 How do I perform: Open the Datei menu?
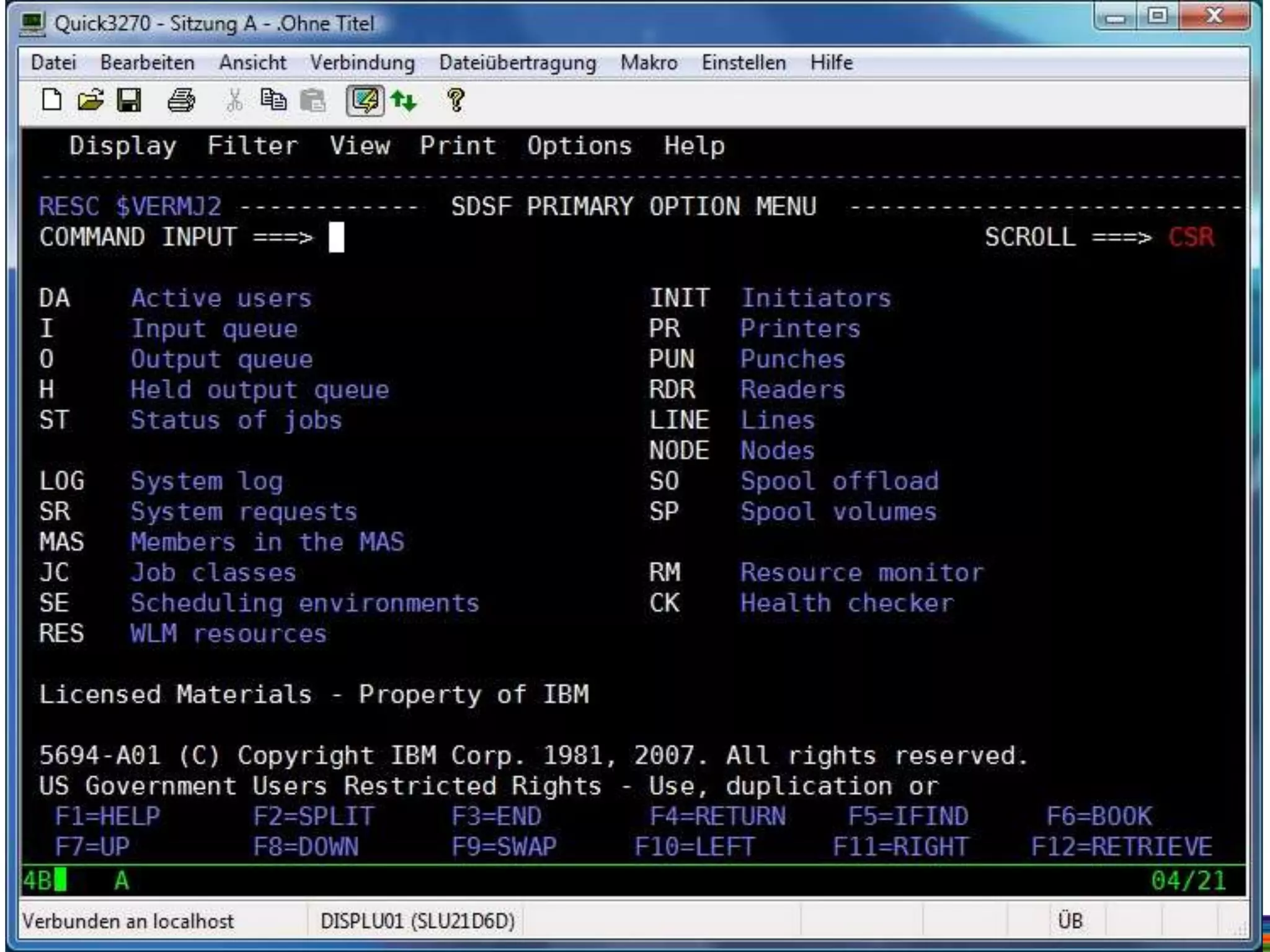pyautogui.click(x=53, y=63)
